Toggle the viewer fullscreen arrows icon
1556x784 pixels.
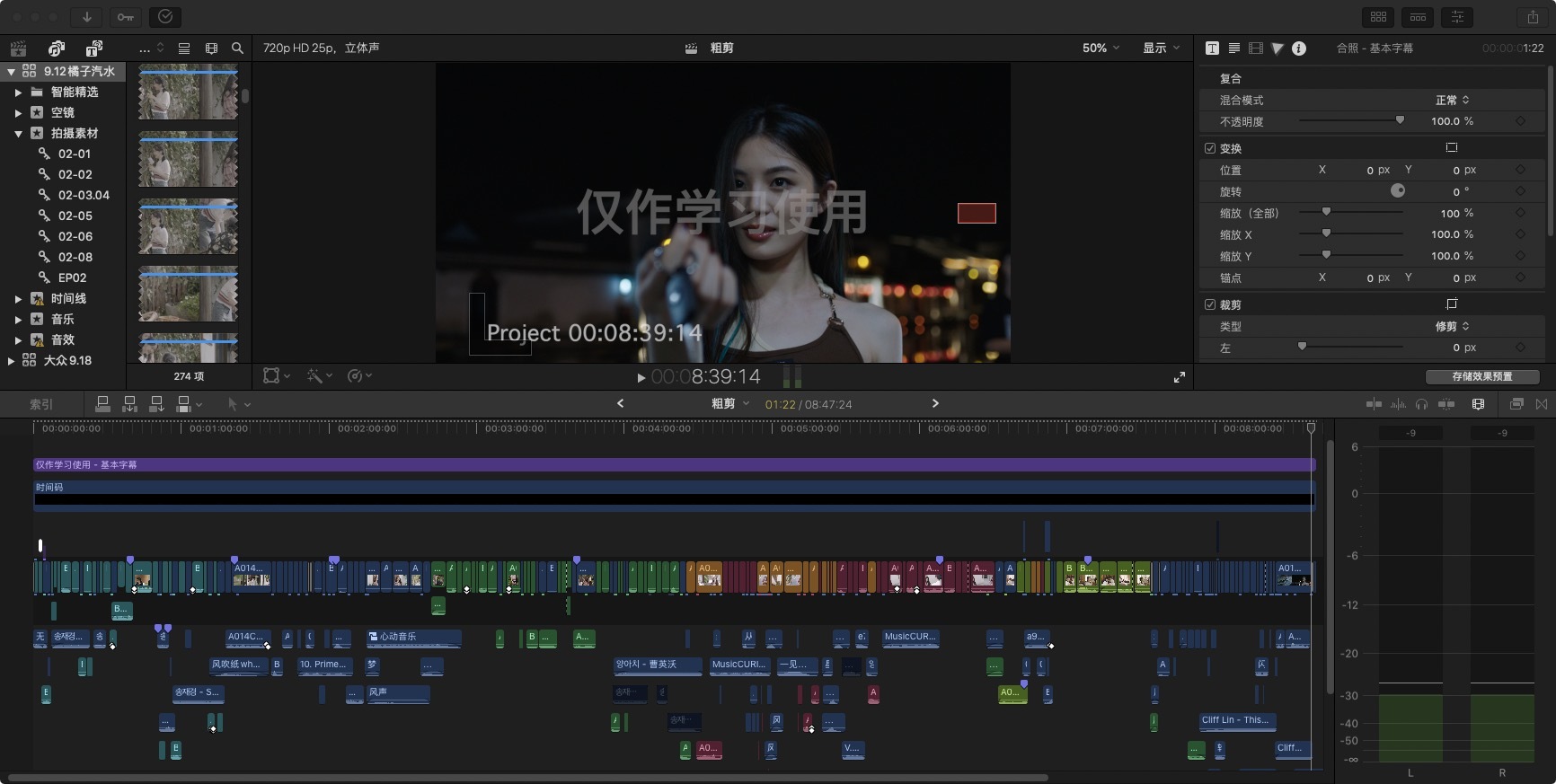click(x=1180, y=377)
